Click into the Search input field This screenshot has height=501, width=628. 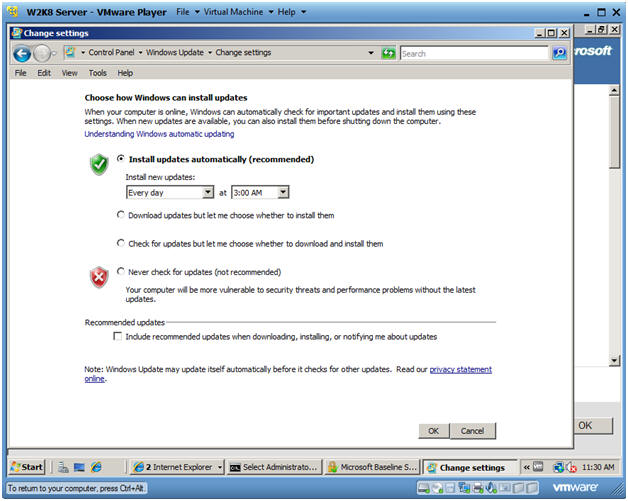pos(474,53)
